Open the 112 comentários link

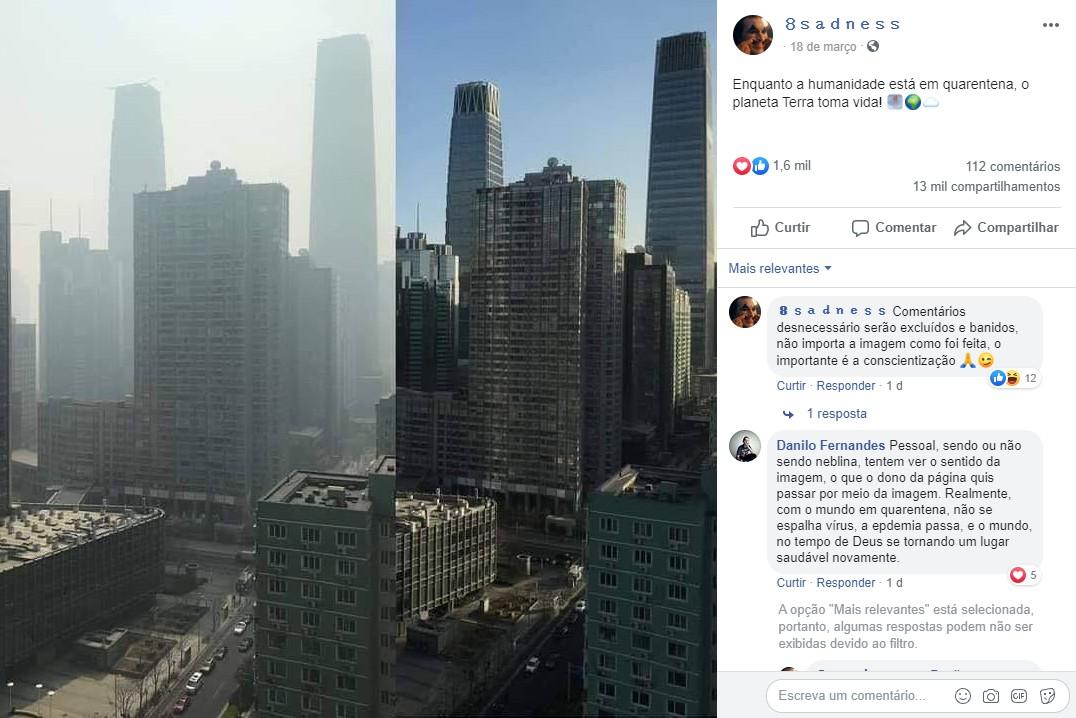(1012, 166)
